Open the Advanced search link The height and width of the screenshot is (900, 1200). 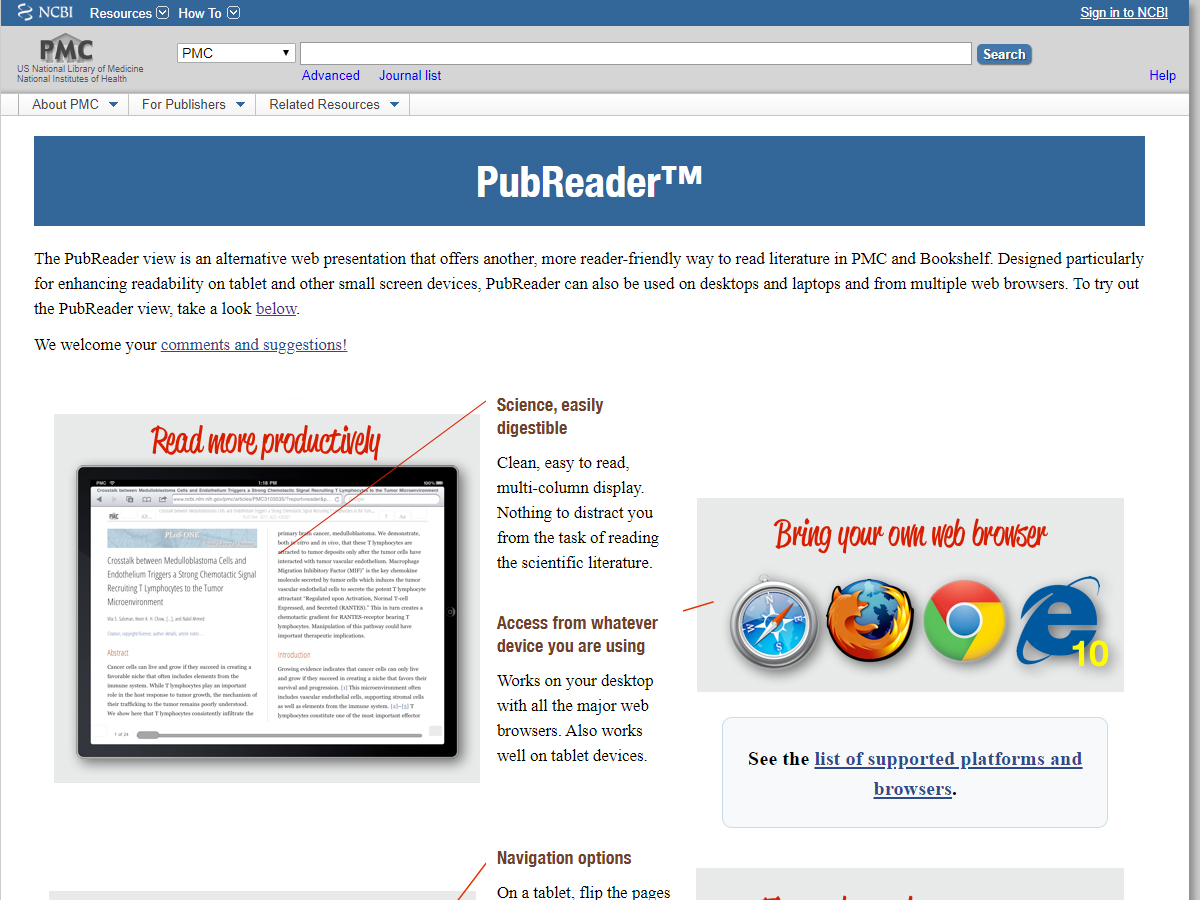tap(330, 75)
